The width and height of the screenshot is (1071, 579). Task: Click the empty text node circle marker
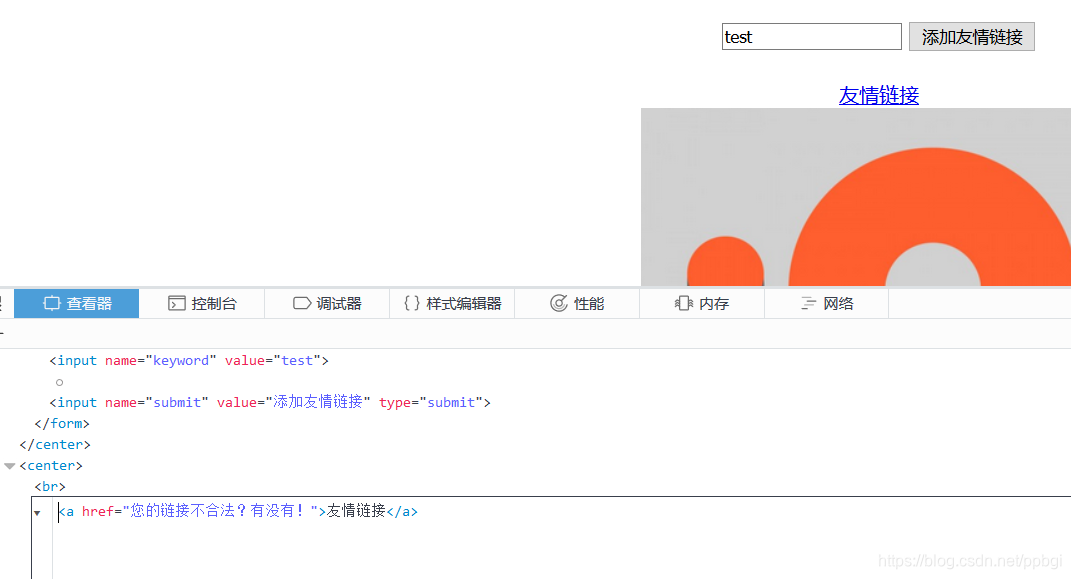[59, 381]
